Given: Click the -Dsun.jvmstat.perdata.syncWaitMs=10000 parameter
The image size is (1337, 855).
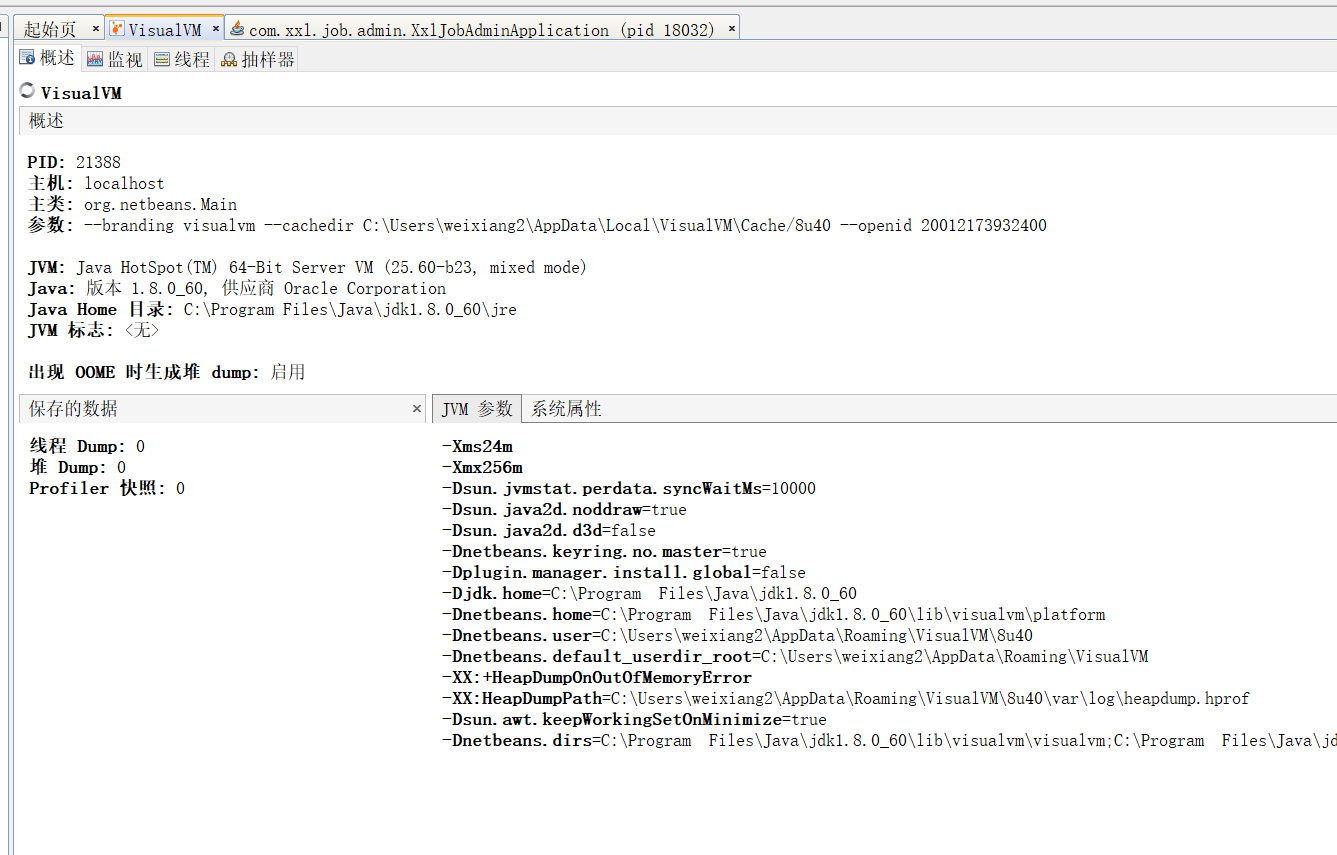Looking at the screenshot, I should point(629,488).
